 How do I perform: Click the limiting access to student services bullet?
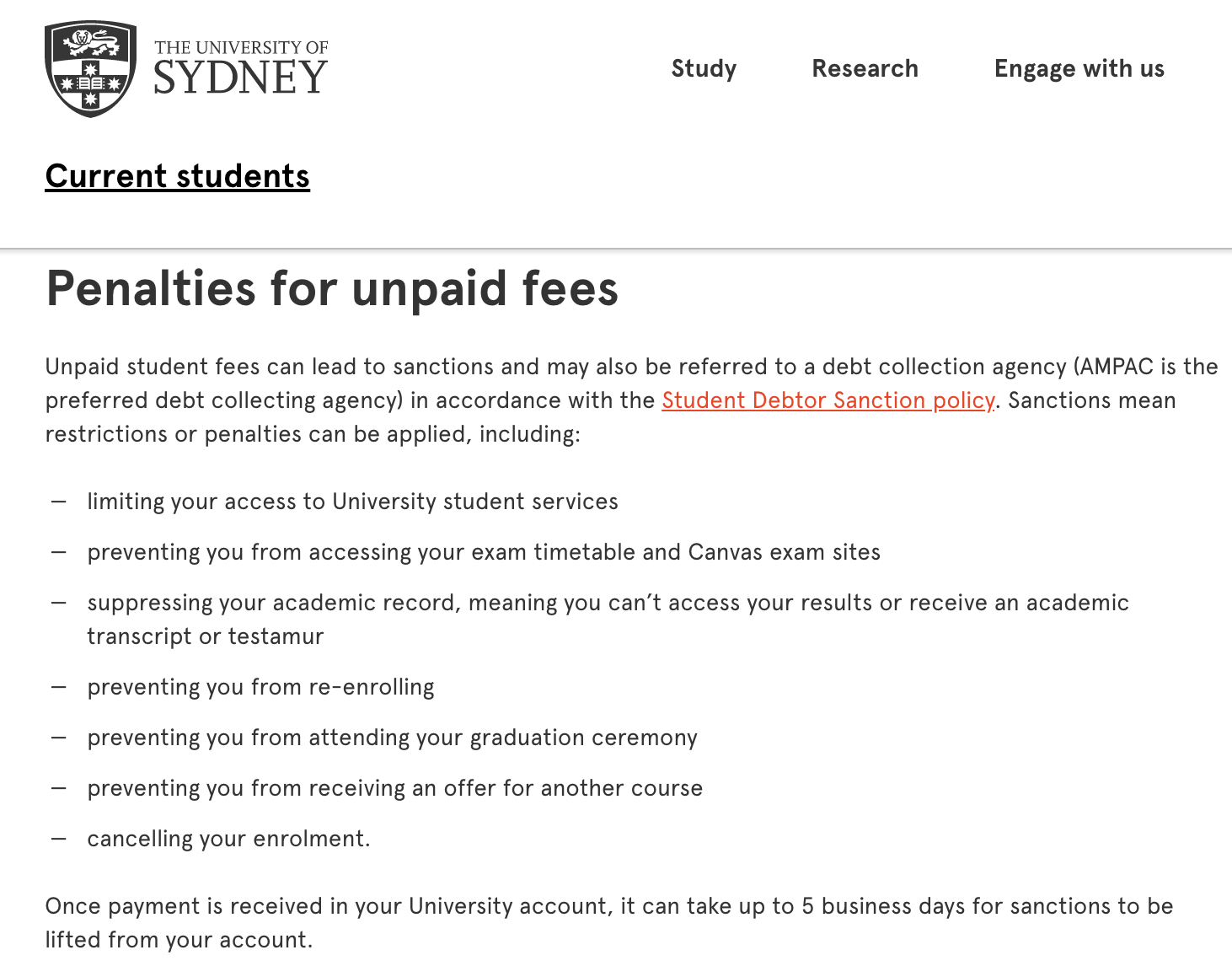point(352,502)
